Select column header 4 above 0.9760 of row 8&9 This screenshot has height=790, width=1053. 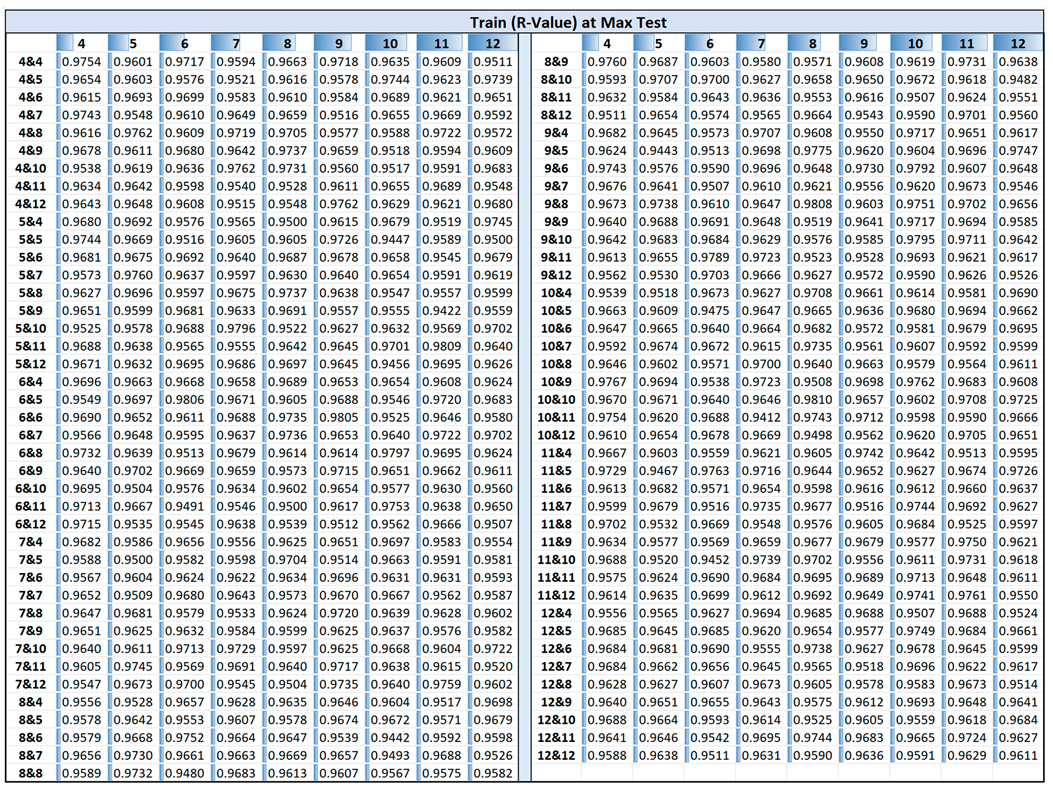(x=606, y=44)
